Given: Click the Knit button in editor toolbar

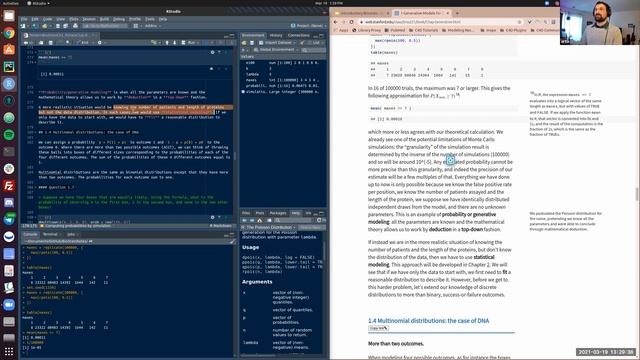Looking at the screenshot, I should 83,42.
